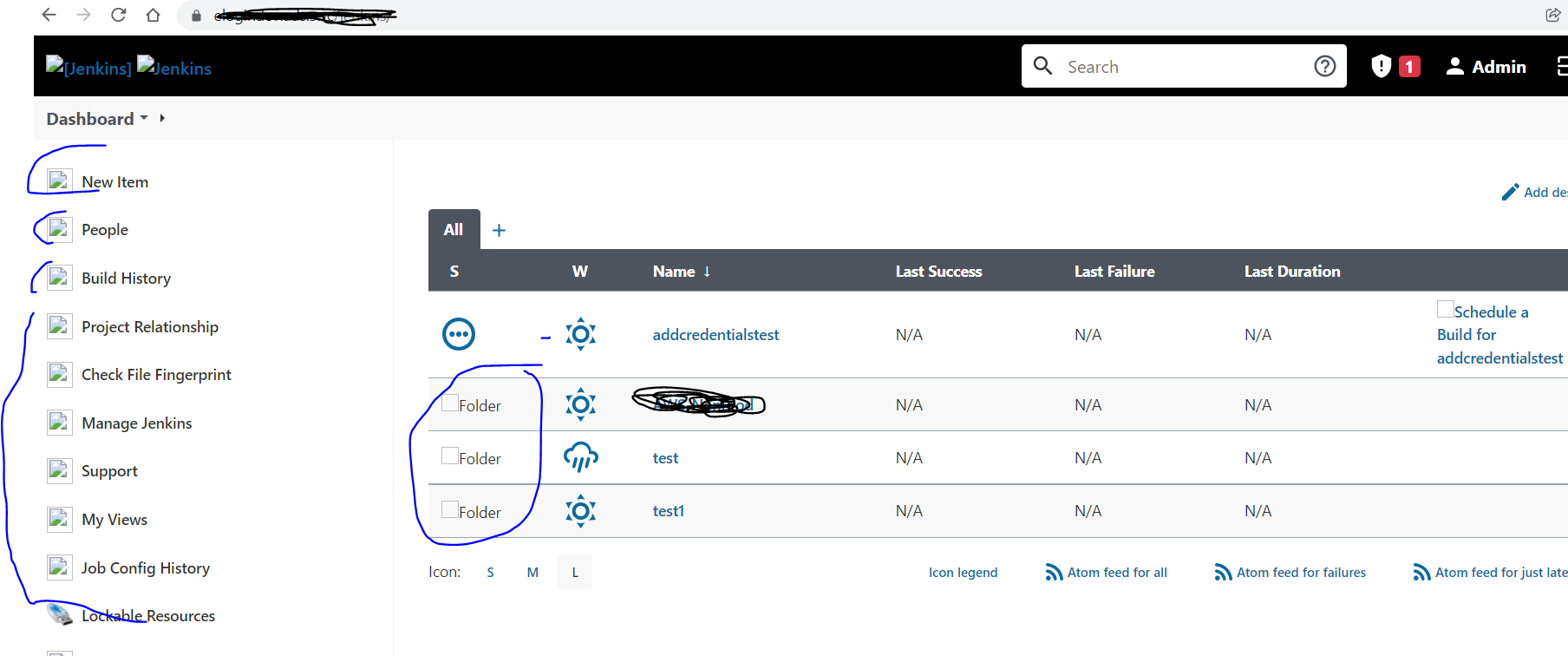
Task: Click addcredentialstest weather sun icon
Action: coord(581,334)
